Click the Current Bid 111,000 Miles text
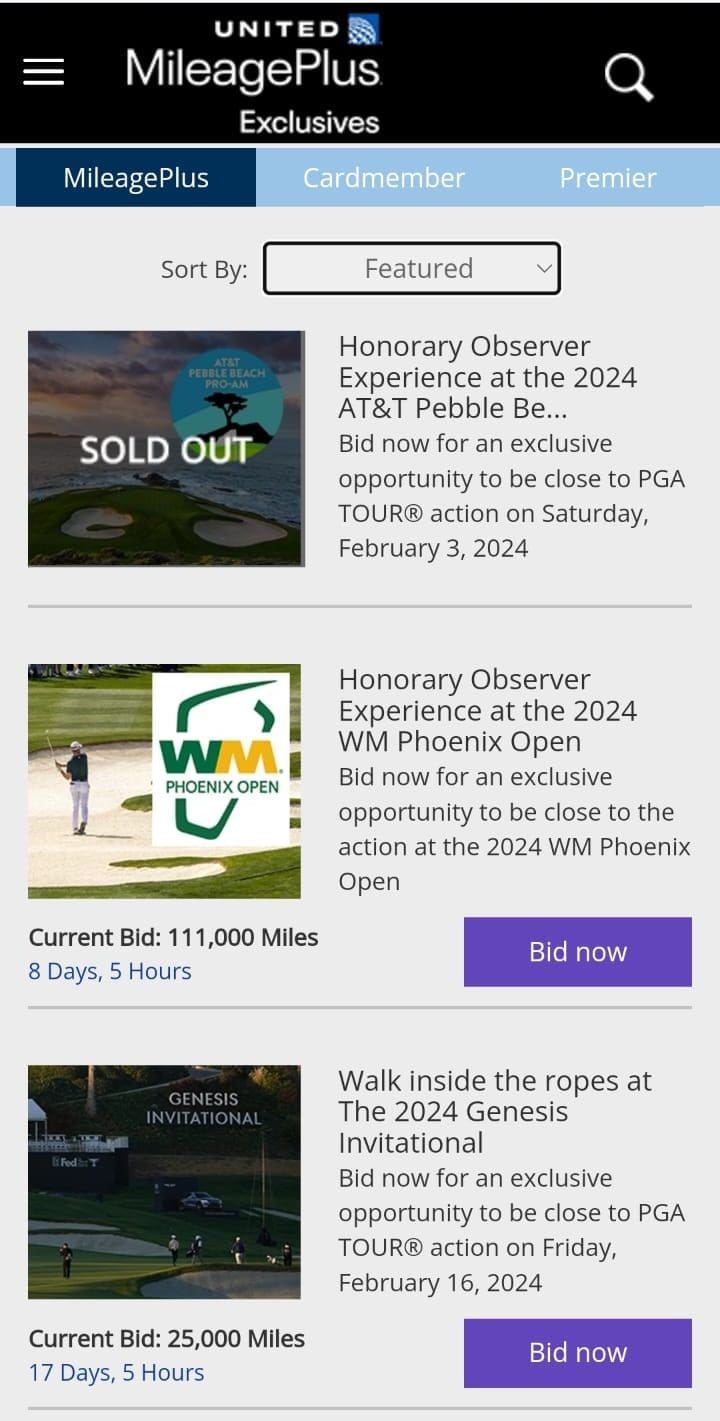Screen dimensions: 720x1421 (173, 937)
